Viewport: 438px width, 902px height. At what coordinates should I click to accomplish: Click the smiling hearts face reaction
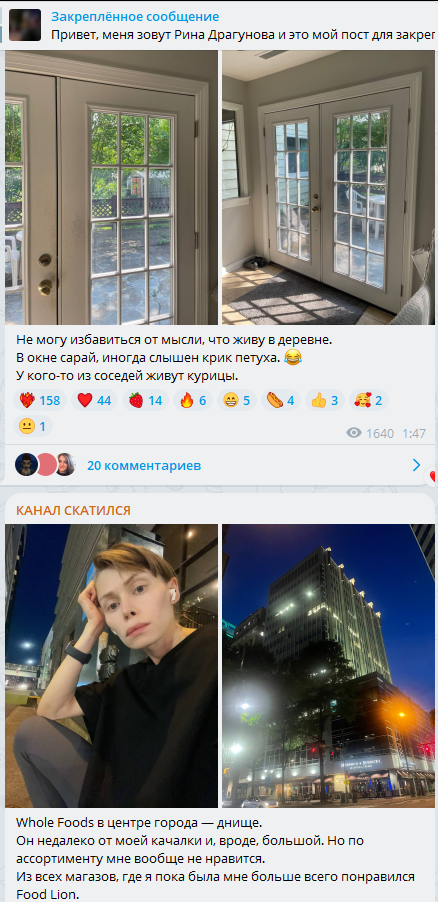point(369,400)
